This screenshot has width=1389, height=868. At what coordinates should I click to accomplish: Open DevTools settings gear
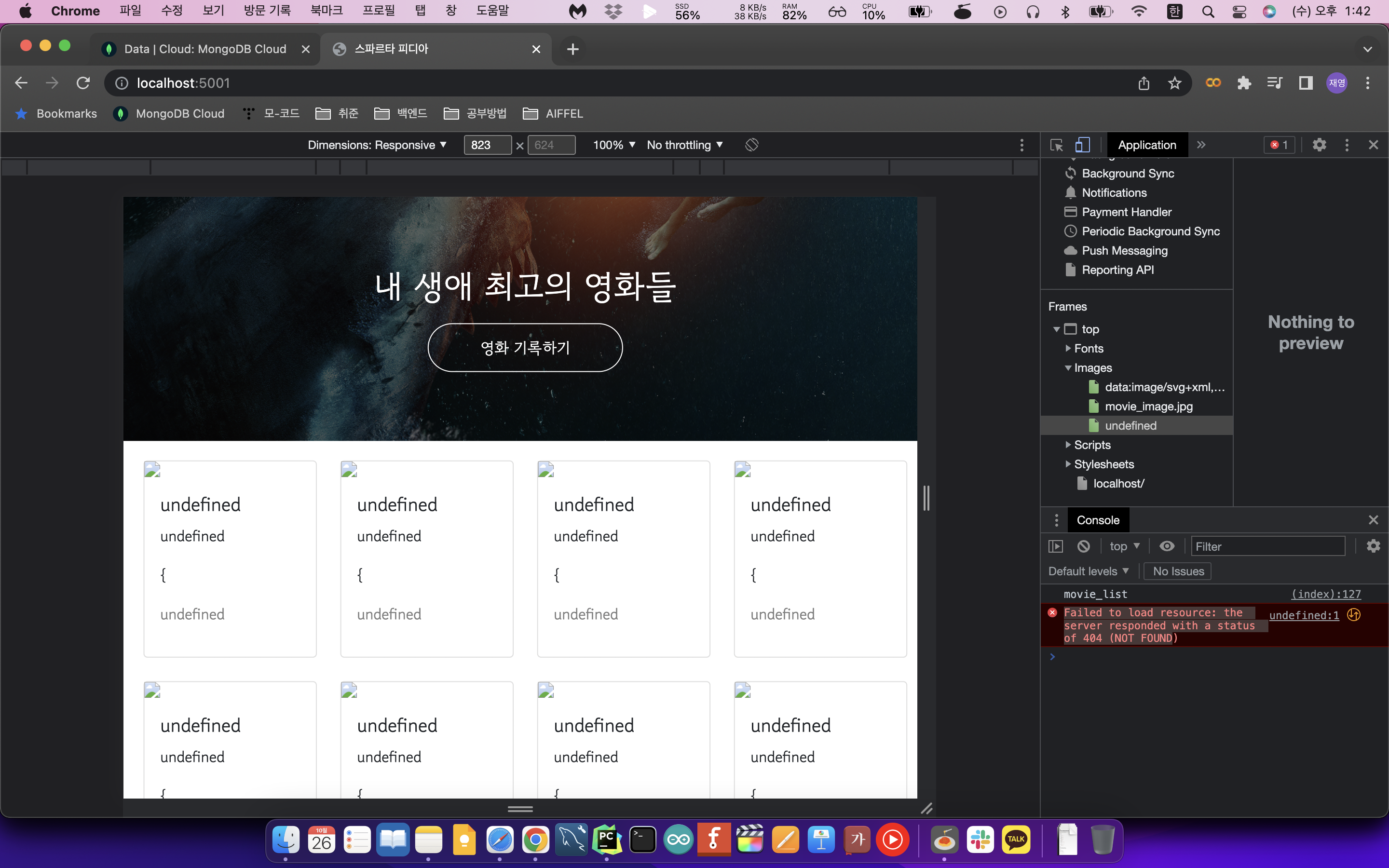[x=1319, y=145]
